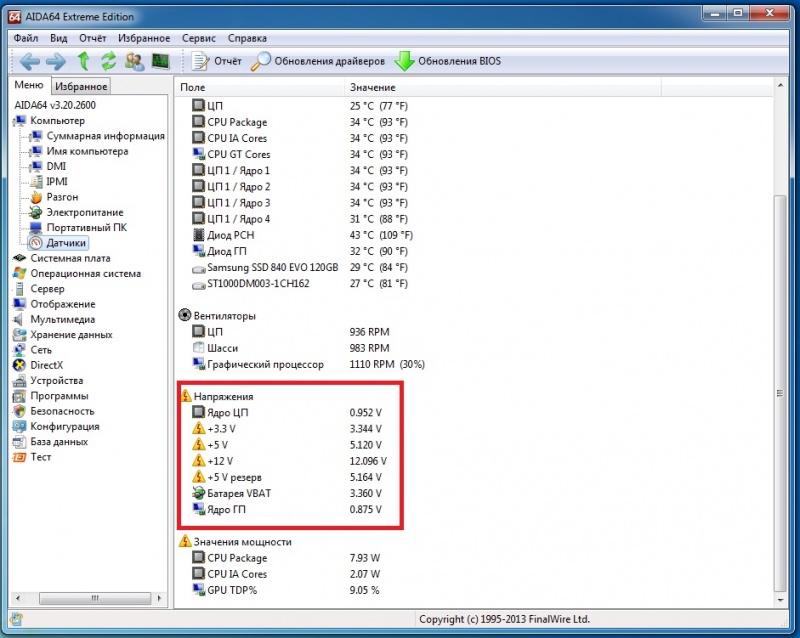Click Обновления драйверов in the toolbar

(x=318, y=61)
